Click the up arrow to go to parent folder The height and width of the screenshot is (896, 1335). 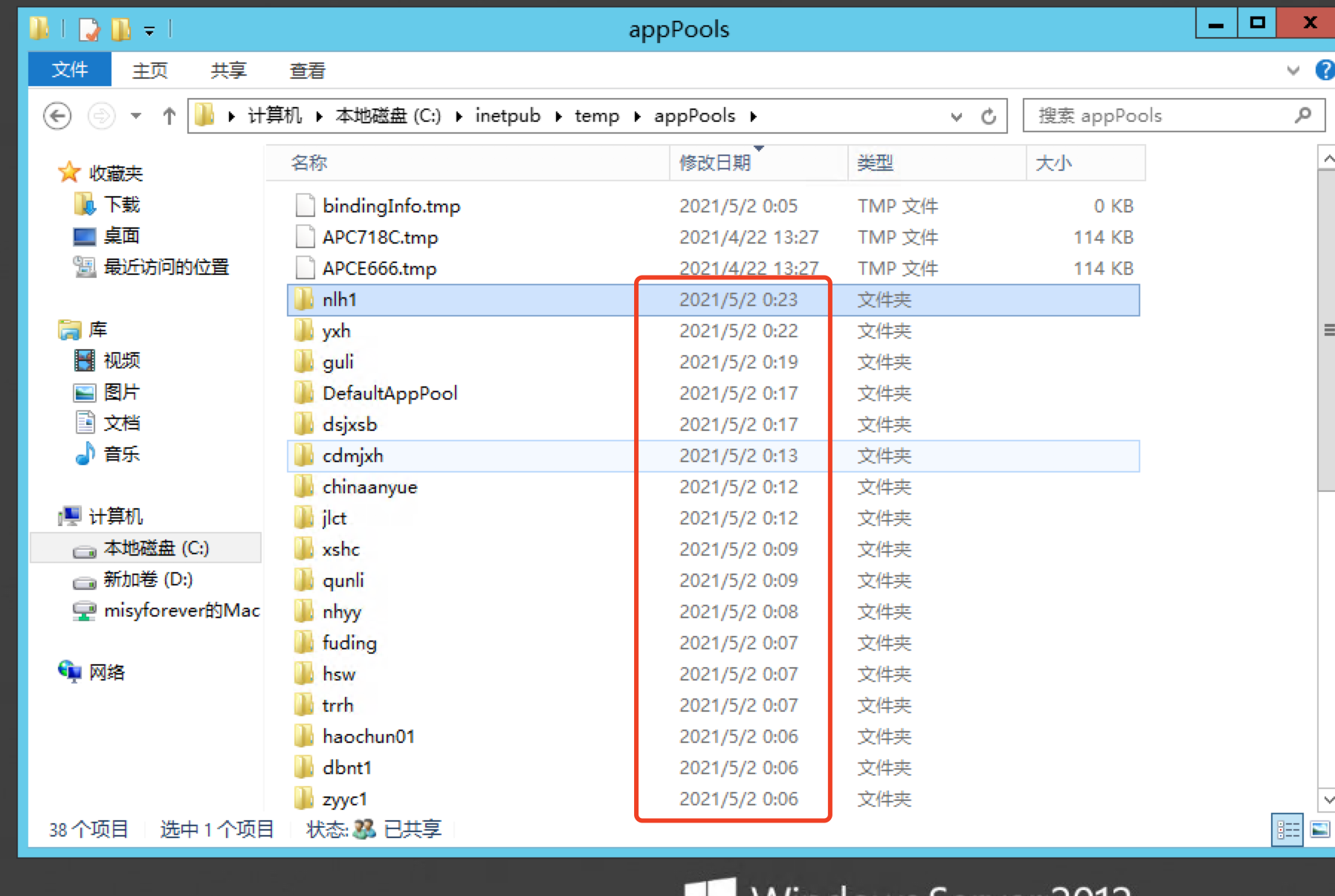tap(168, 115)
